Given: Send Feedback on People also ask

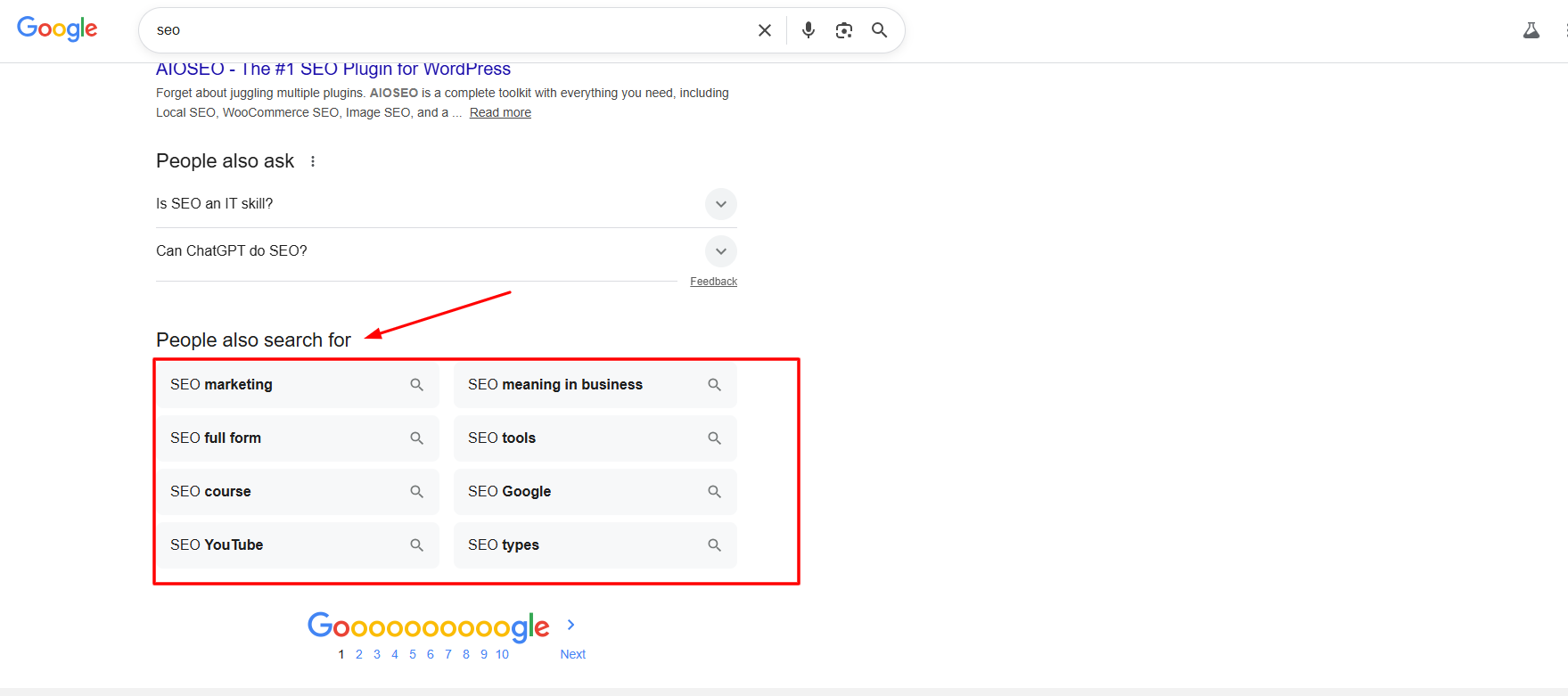Looking at the screenshot, I should tap(713, 282).
